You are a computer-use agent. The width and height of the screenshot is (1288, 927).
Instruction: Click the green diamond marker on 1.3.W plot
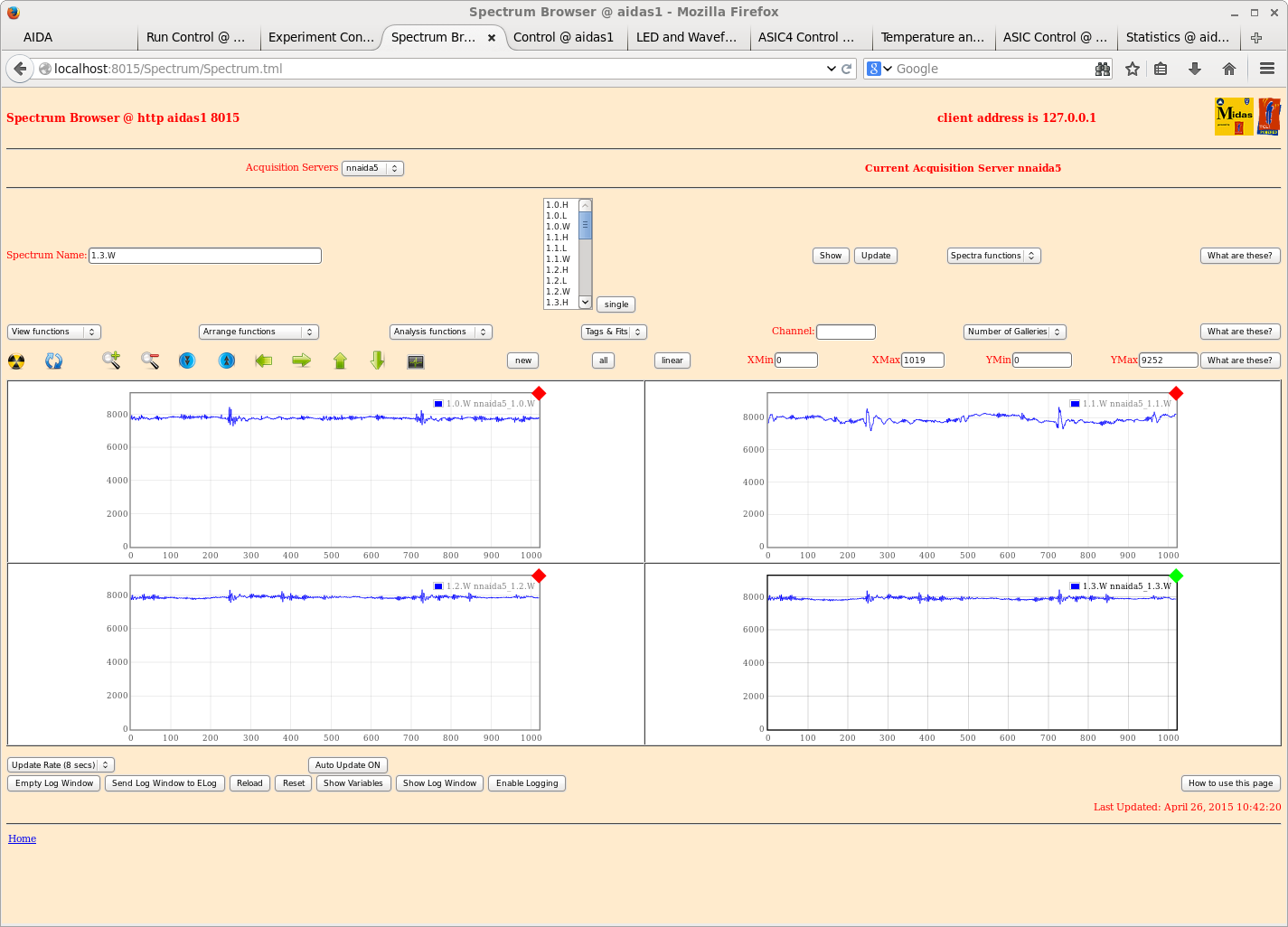tap(1176, 576)
